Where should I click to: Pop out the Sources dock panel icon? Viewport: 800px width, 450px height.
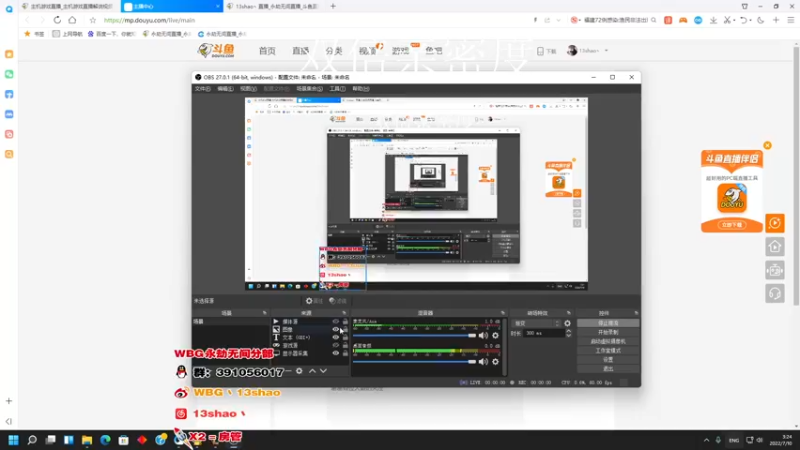pos(344,313)
